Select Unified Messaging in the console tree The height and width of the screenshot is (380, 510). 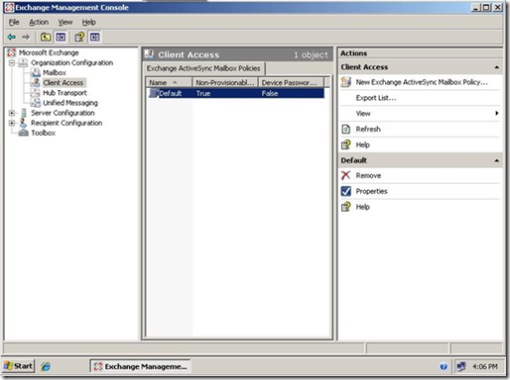[70, 103]
